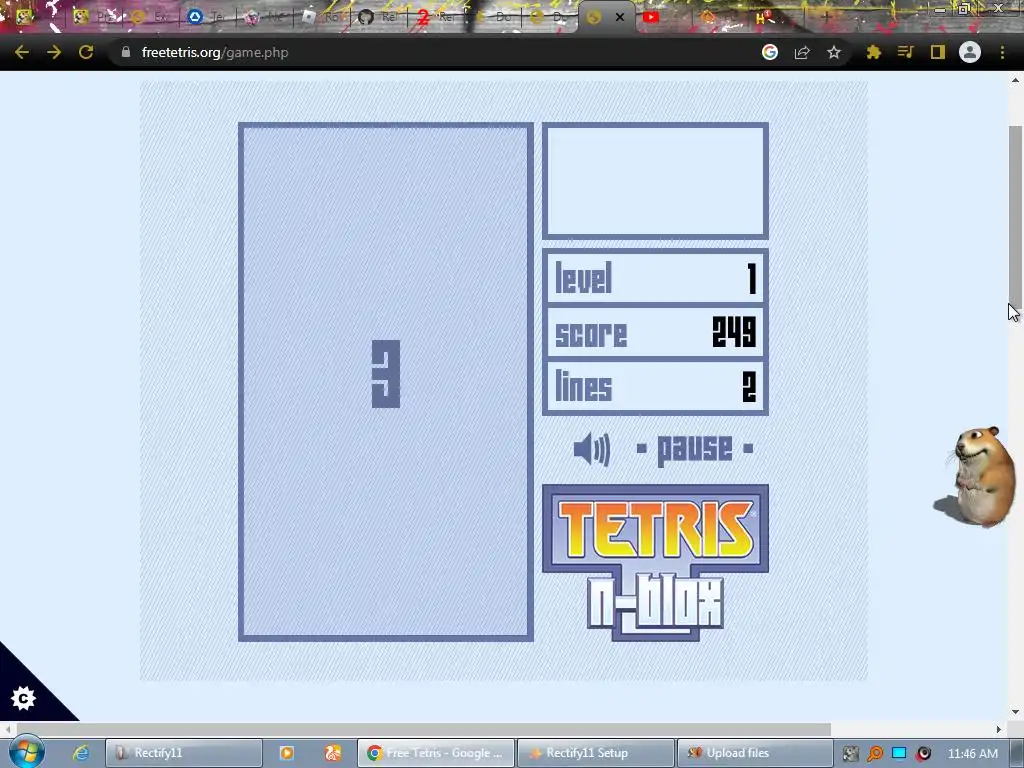Open media player taskbar icon
Image resolution: width=1024 pixels, height=768 pixels.
[x=287, y=753]
